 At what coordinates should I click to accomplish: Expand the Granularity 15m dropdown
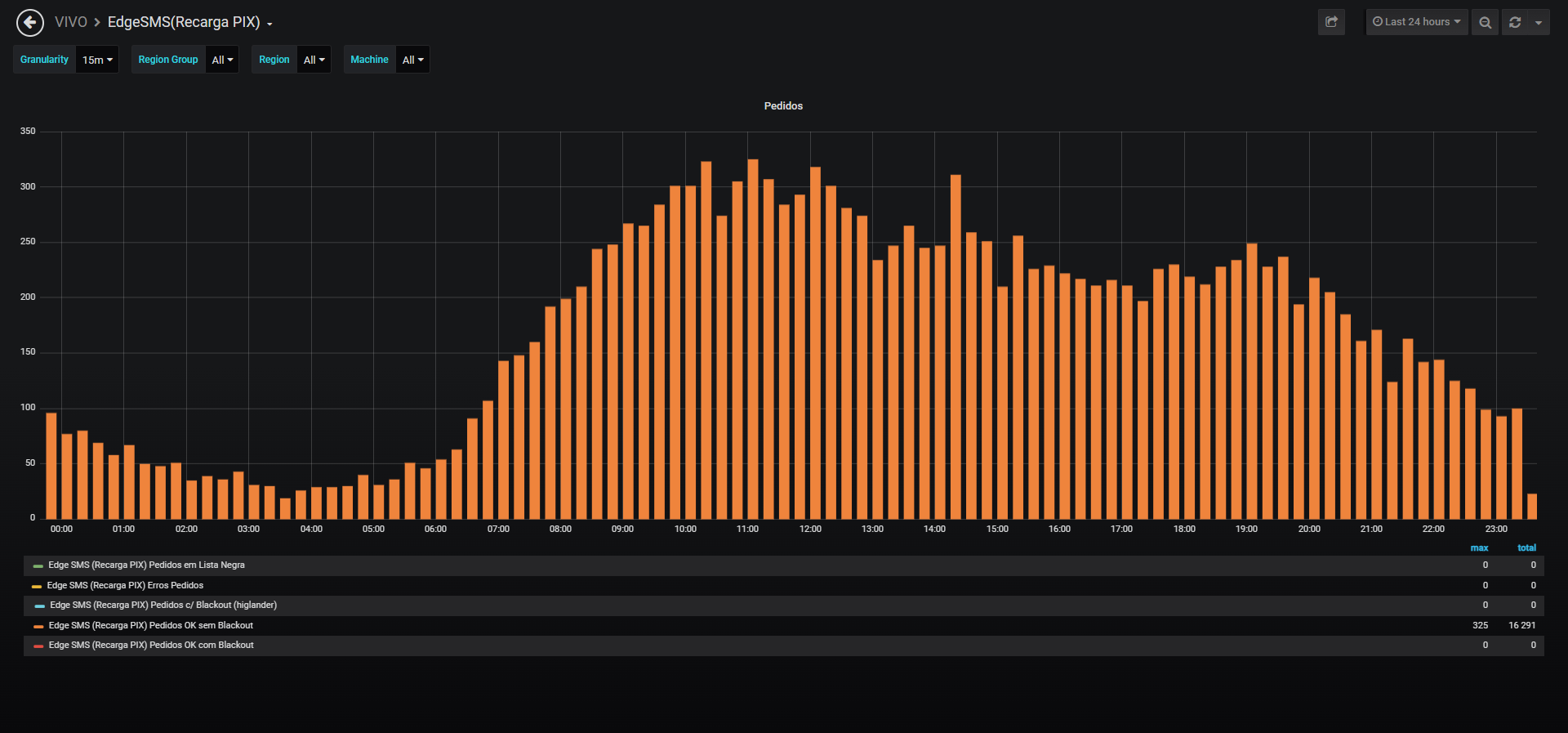(97, 60)
